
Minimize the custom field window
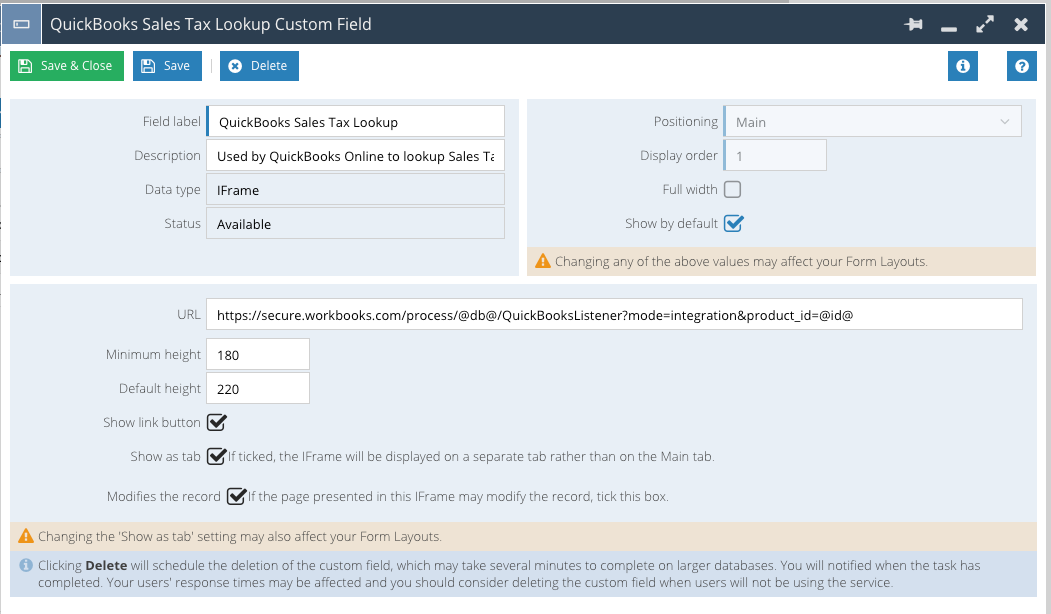click(x=948, y=25)
